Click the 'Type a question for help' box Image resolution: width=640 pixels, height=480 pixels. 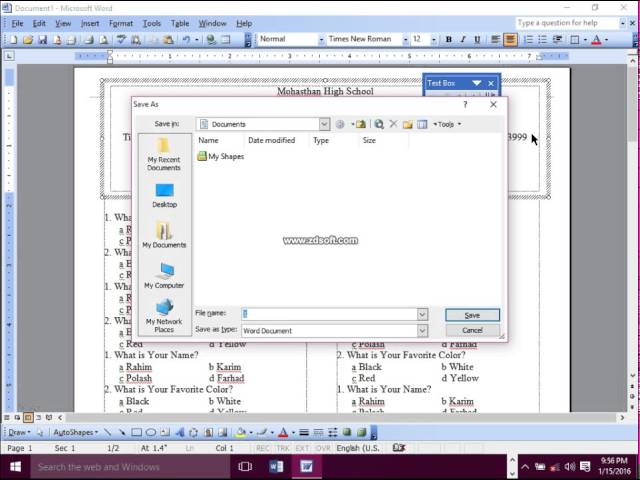[x=567, y=23]
